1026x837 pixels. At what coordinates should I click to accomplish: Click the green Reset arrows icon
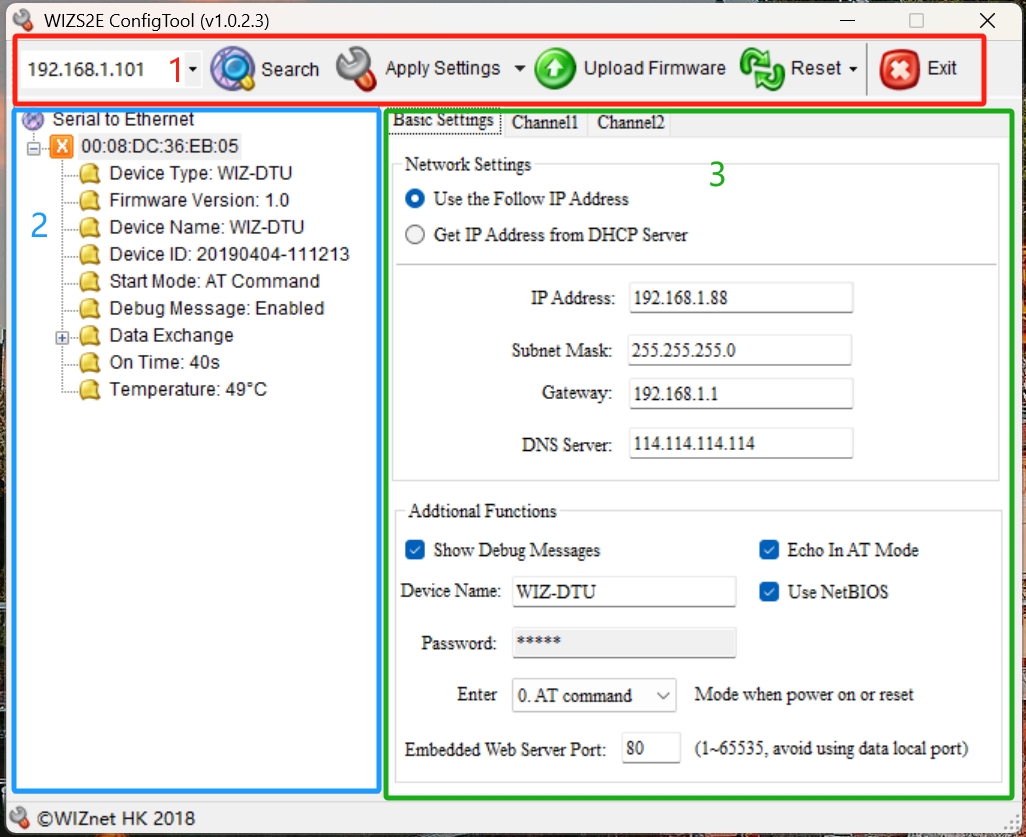[761, 69]
